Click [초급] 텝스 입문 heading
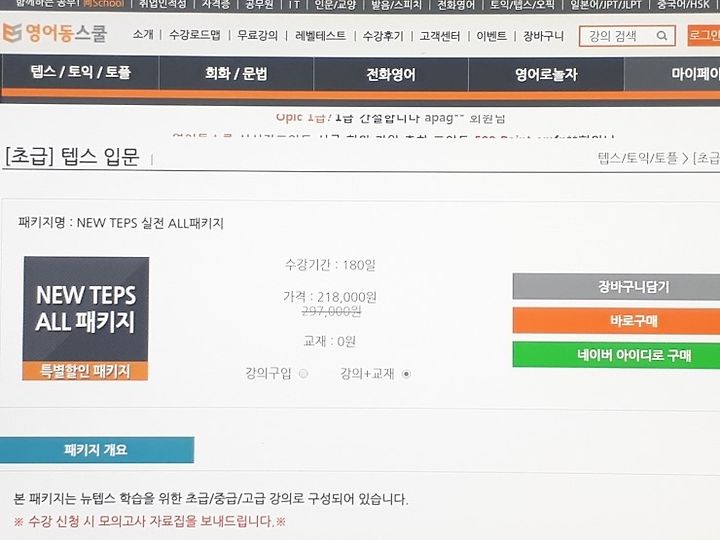The height and width of the screenshot is (540, 720). point(72,156)
